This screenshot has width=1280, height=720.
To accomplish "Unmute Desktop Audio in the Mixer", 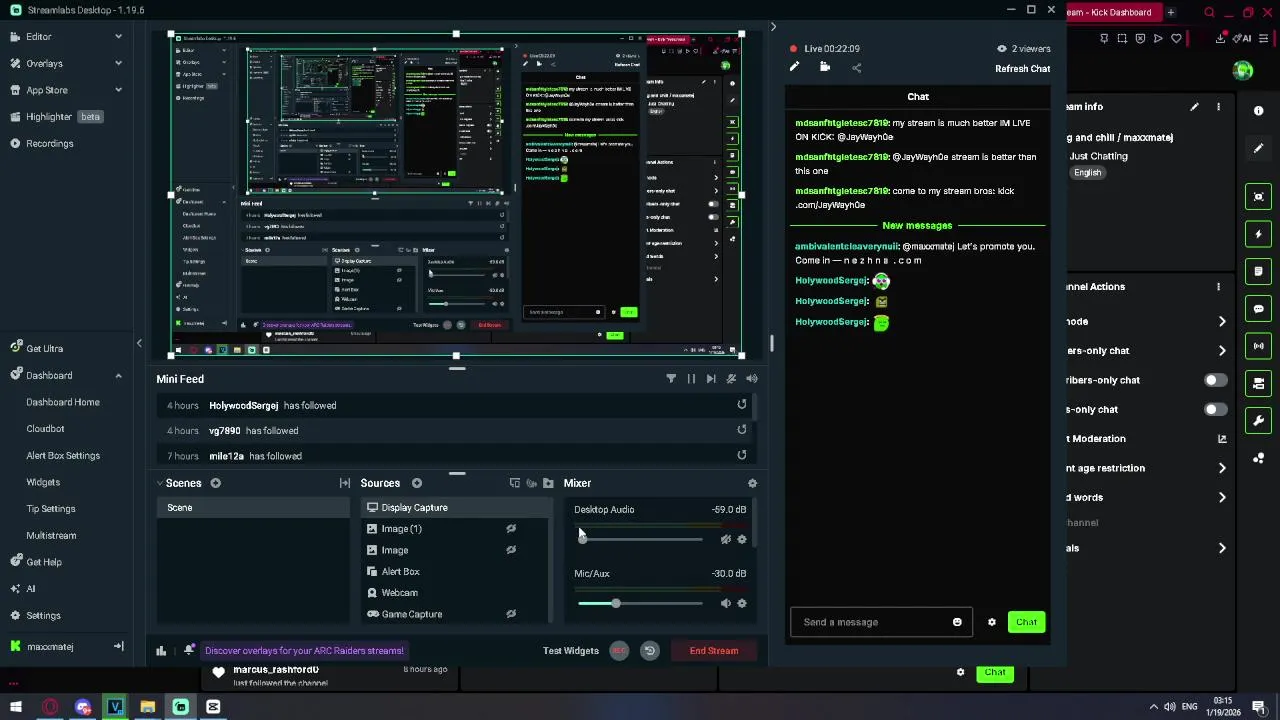I will pyautogui.click(x=726, y=539).
